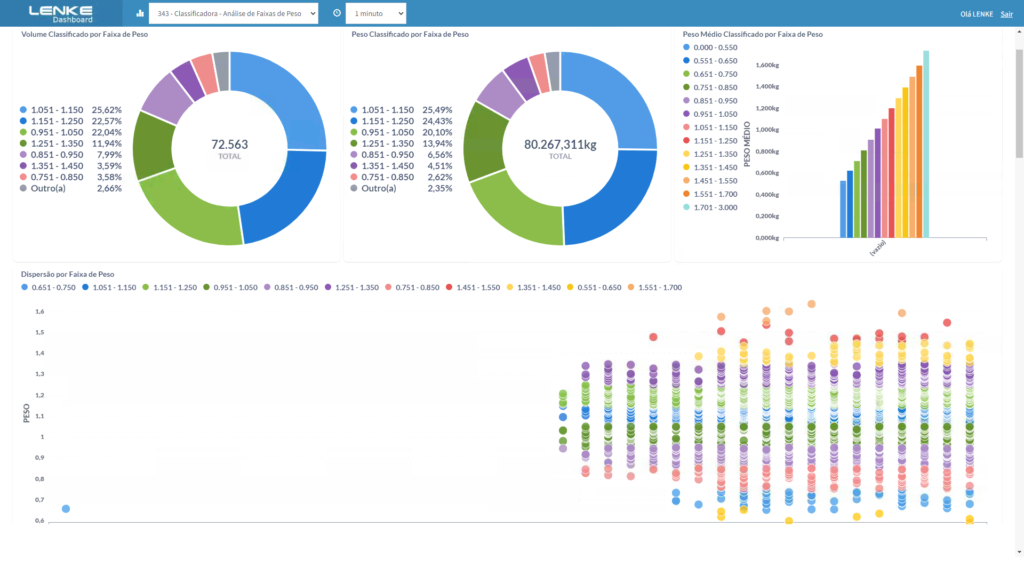This screenshot has height=576, width=1024.
Task: Click the 'Olá LENKE' user greeting
Action: pos(976,14)
